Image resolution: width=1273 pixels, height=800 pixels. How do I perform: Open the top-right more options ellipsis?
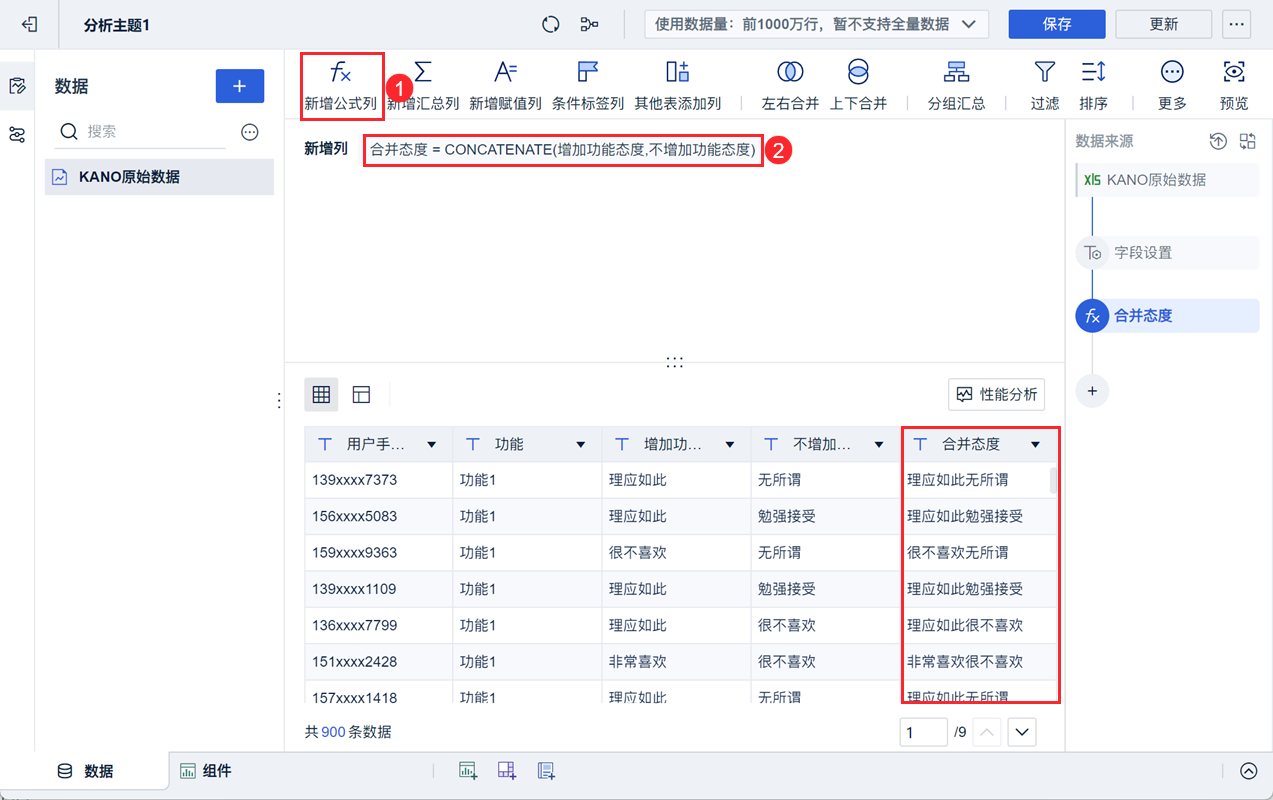1237,24
